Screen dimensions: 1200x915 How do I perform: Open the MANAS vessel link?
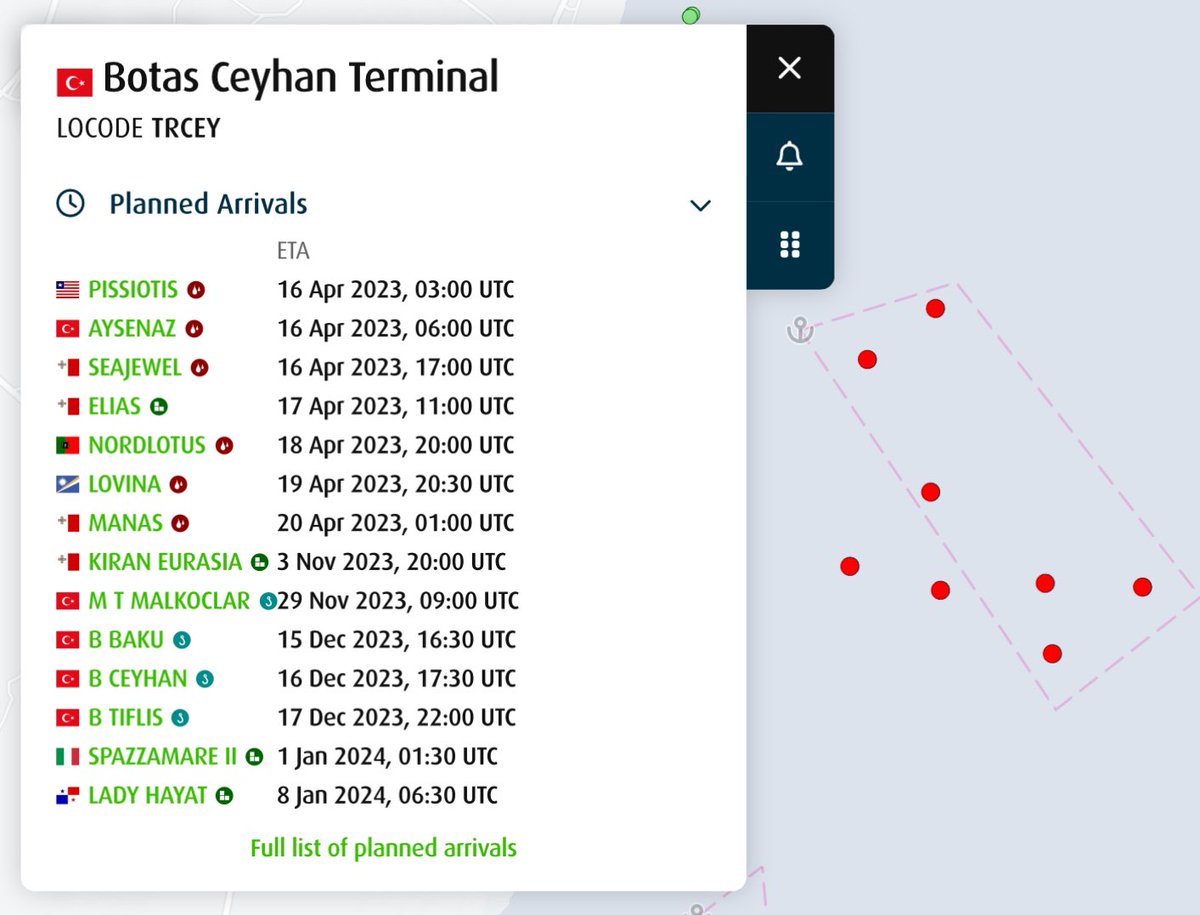point(125,523)
